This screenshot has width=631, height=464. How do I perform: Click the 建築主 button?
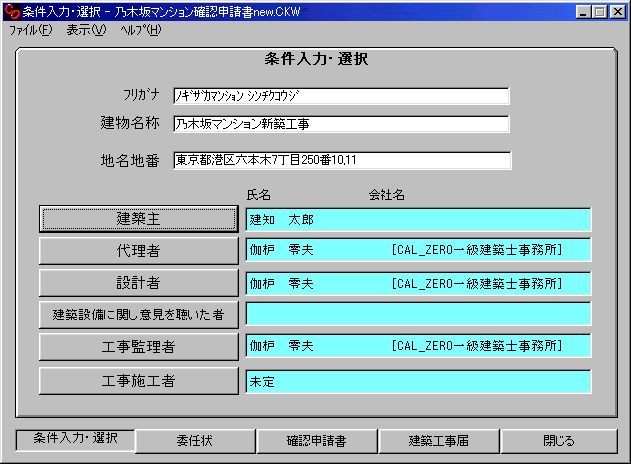(x=139, y=219)
